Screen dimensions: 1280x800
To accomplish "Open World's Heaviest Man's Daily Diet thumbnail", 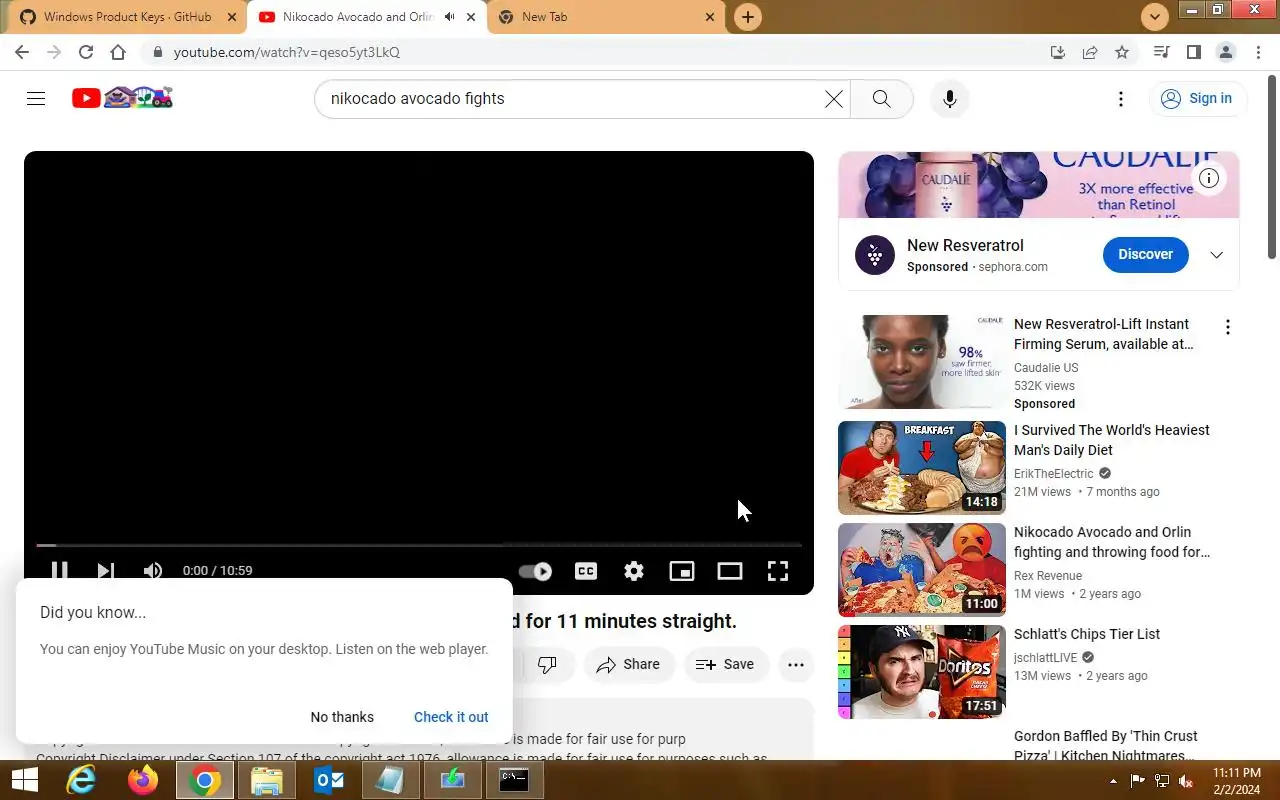I will coord(922,468).
